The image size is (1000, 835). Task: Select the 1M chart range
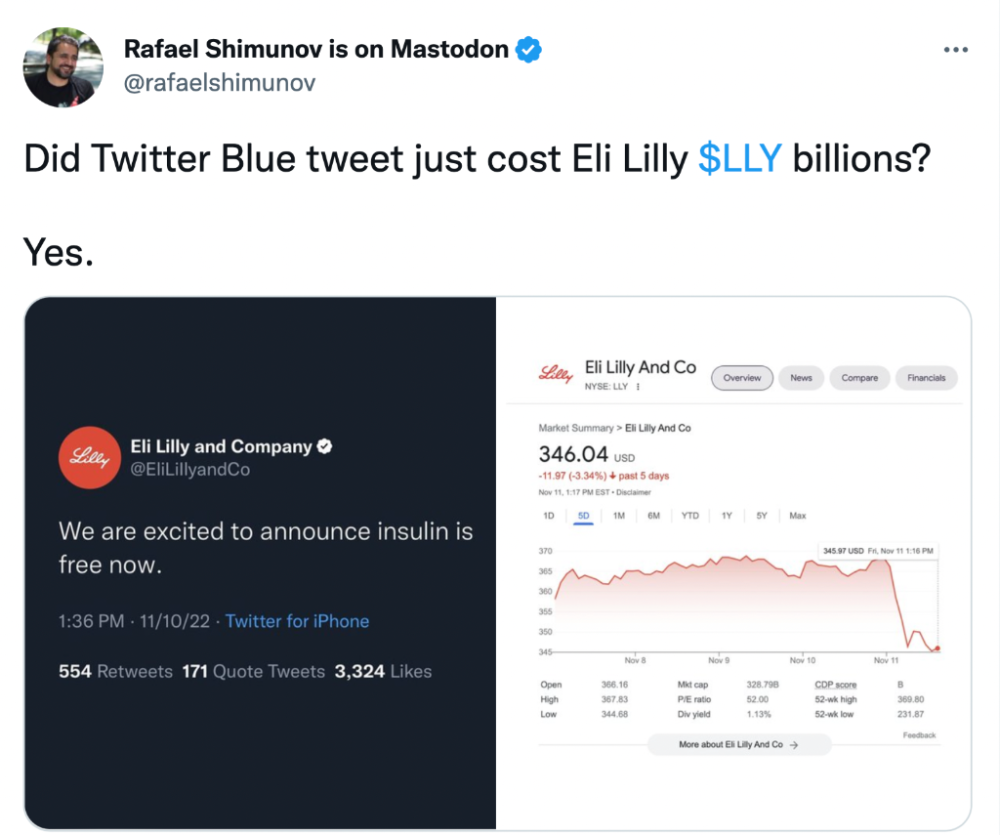click(x=619, y=515)
